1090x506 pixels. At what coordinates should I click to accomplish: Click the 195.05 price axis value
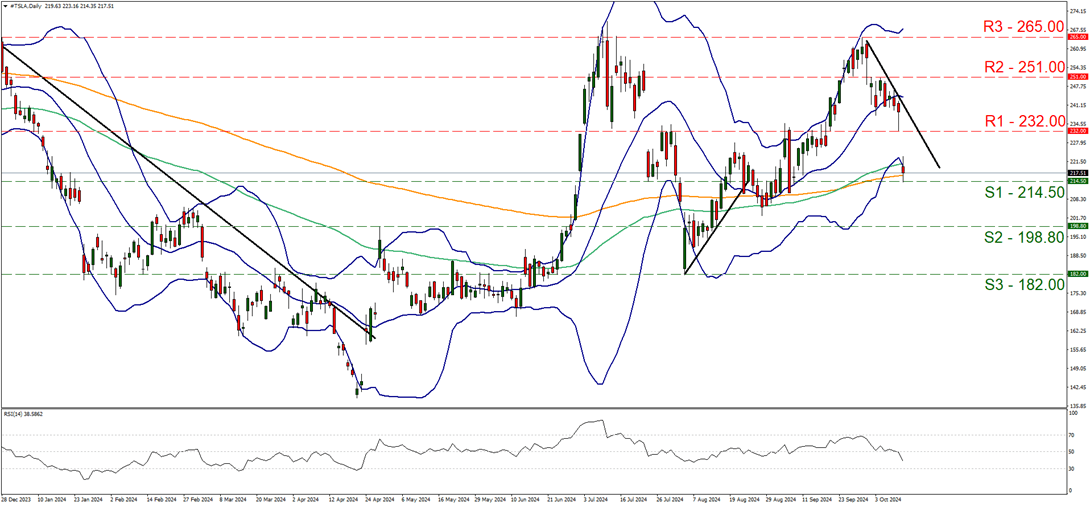[1077, 236]
